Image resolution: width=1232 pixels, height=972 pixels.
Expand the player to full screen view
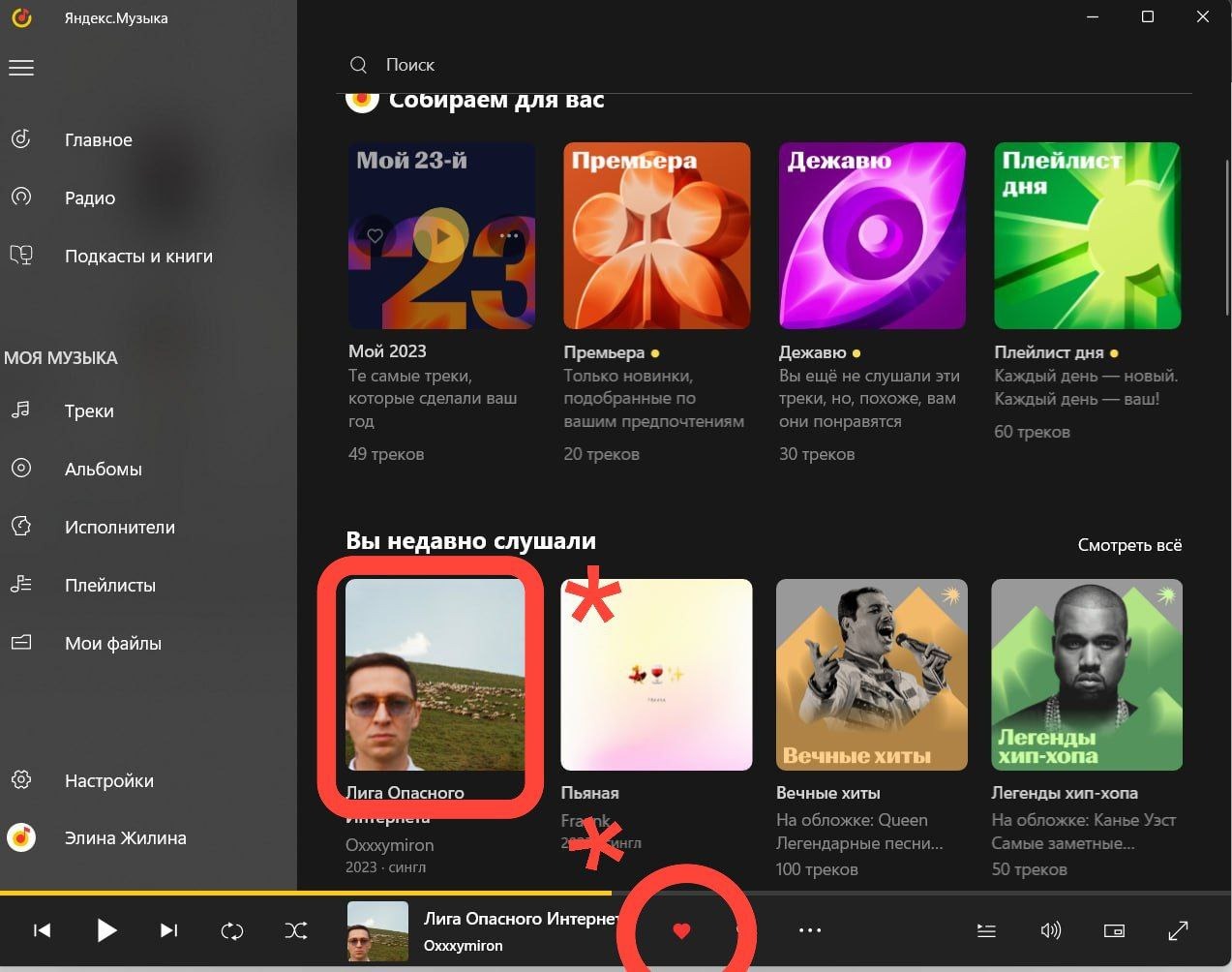click(1179, 929)
